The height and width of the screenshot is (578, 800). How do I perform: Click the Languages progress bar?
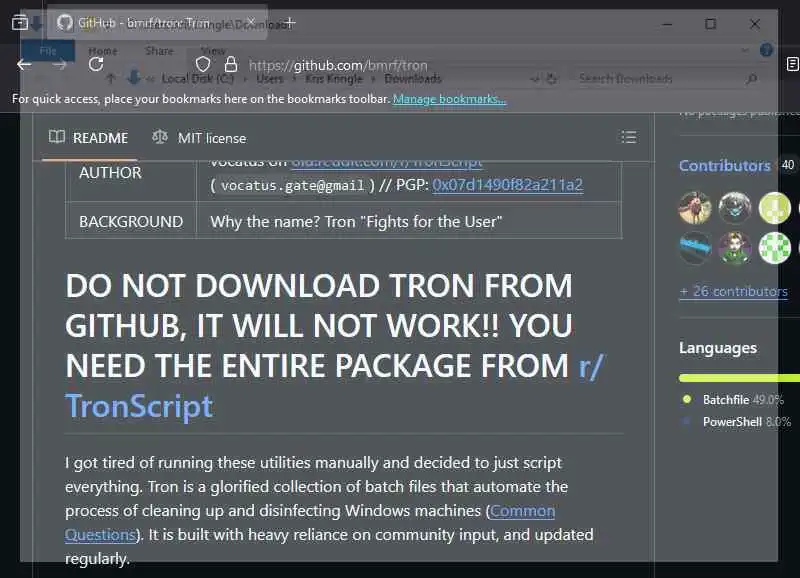click(x=739, y=378)
